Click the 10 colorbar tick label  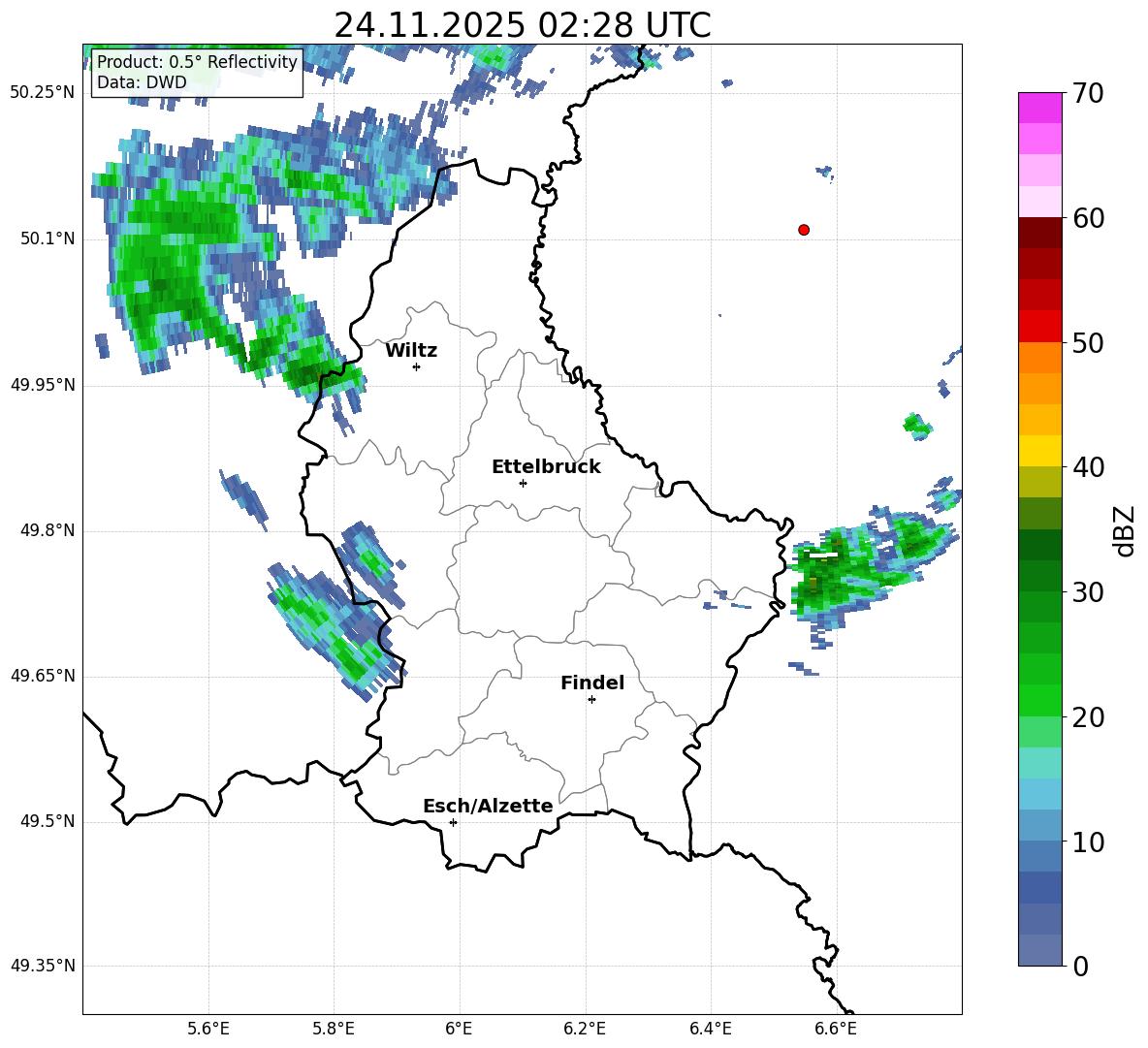(x=1088, y=842)
